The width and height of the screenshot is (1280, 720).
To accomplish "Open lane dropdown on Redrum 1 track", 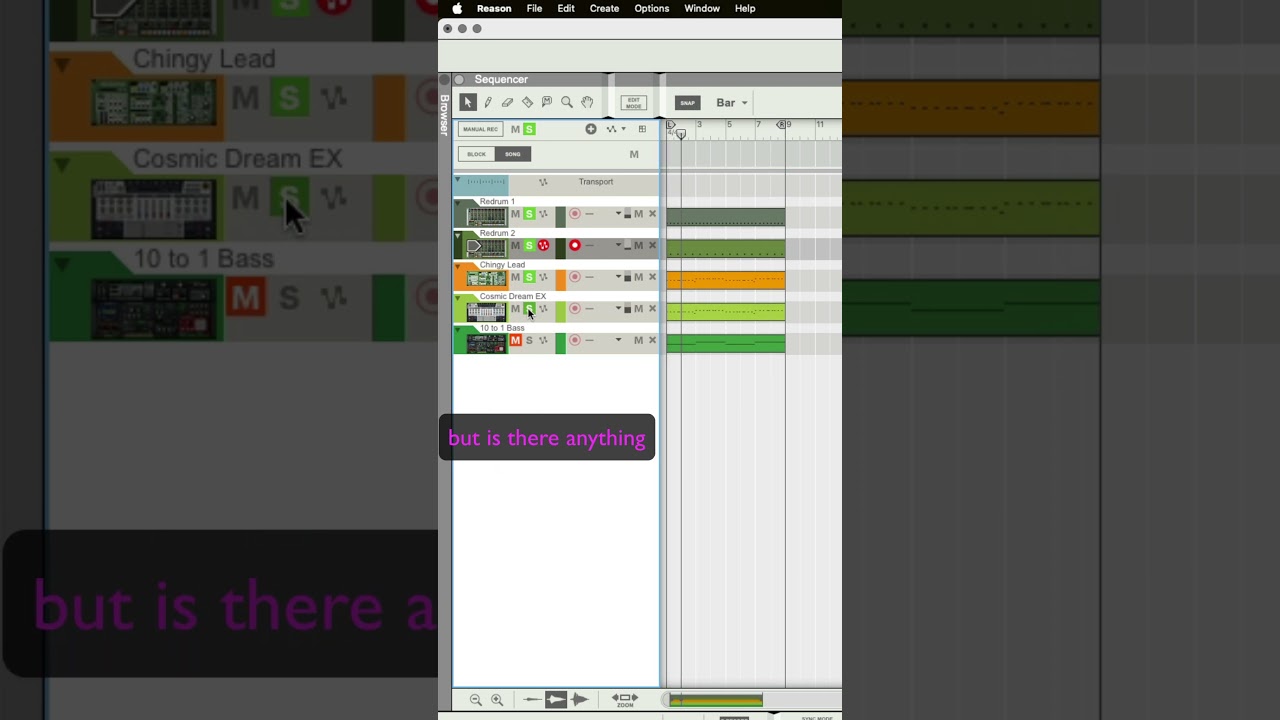I will 618,214.
